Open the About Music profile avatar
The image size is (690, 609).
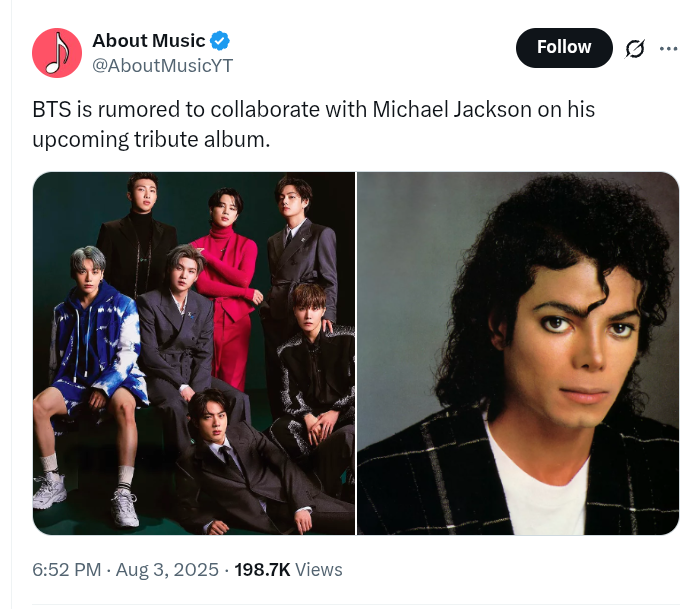click(57, 53)
